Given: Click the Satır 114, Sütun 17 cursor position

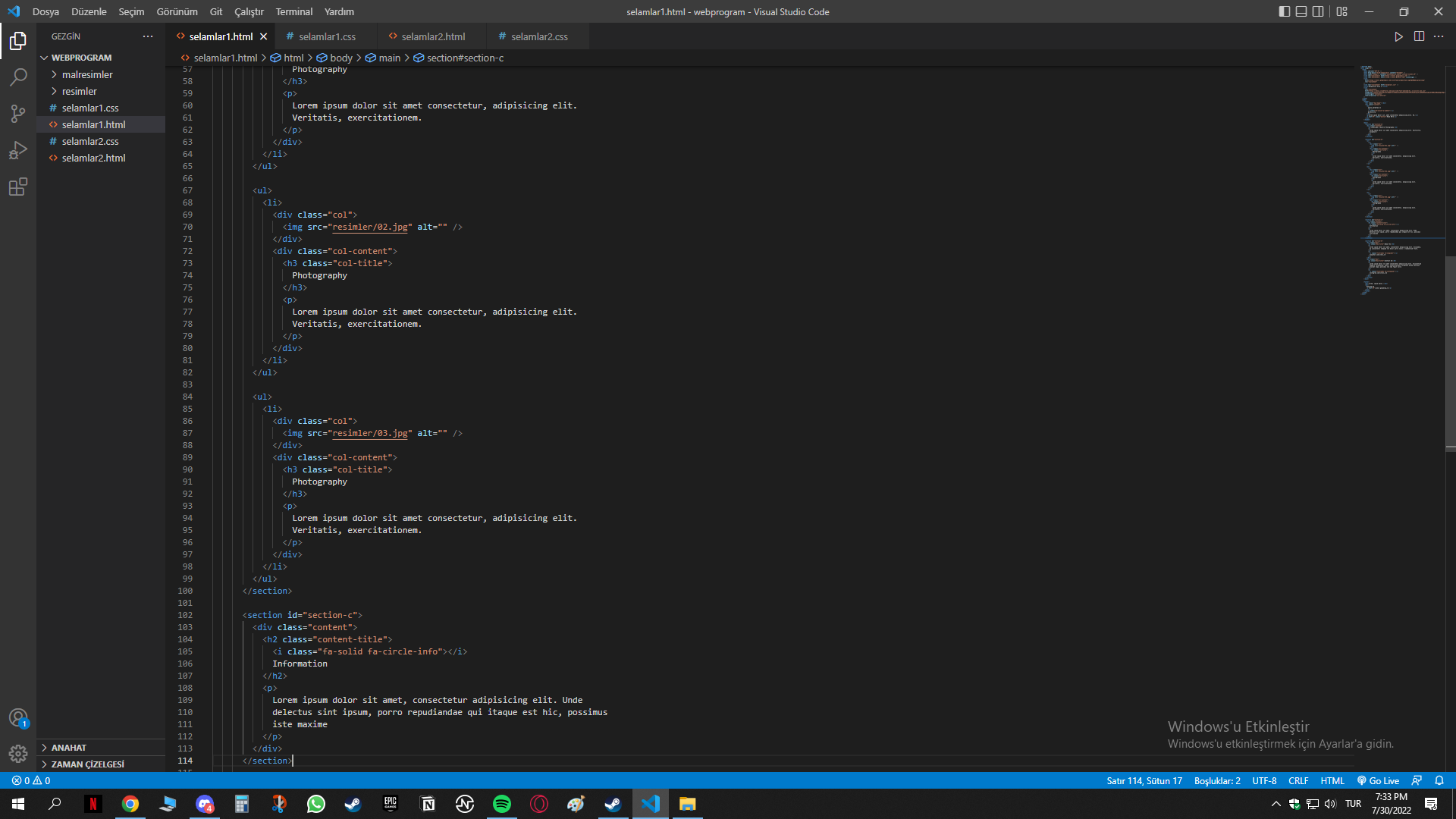Looking at the screenshot, I should pos(1144,780).
